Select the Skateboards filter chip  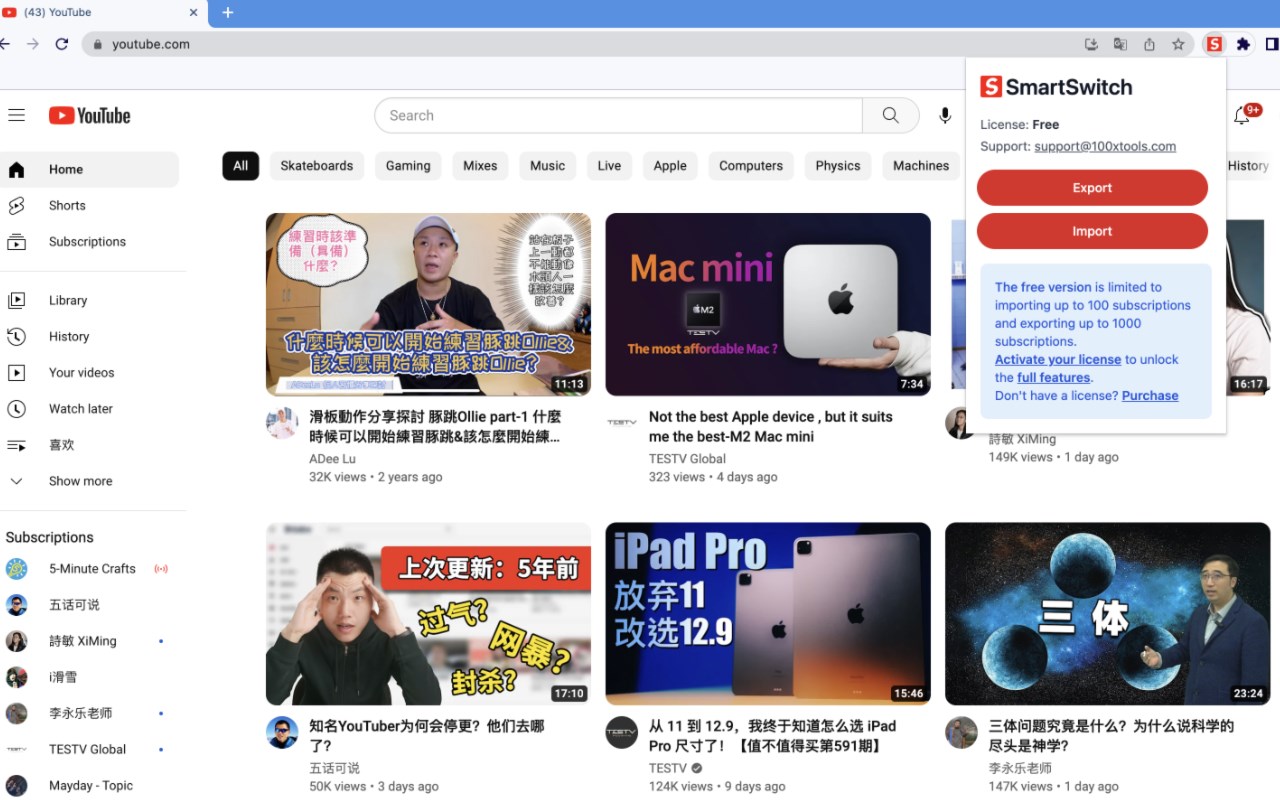click(x=317, y=166)
